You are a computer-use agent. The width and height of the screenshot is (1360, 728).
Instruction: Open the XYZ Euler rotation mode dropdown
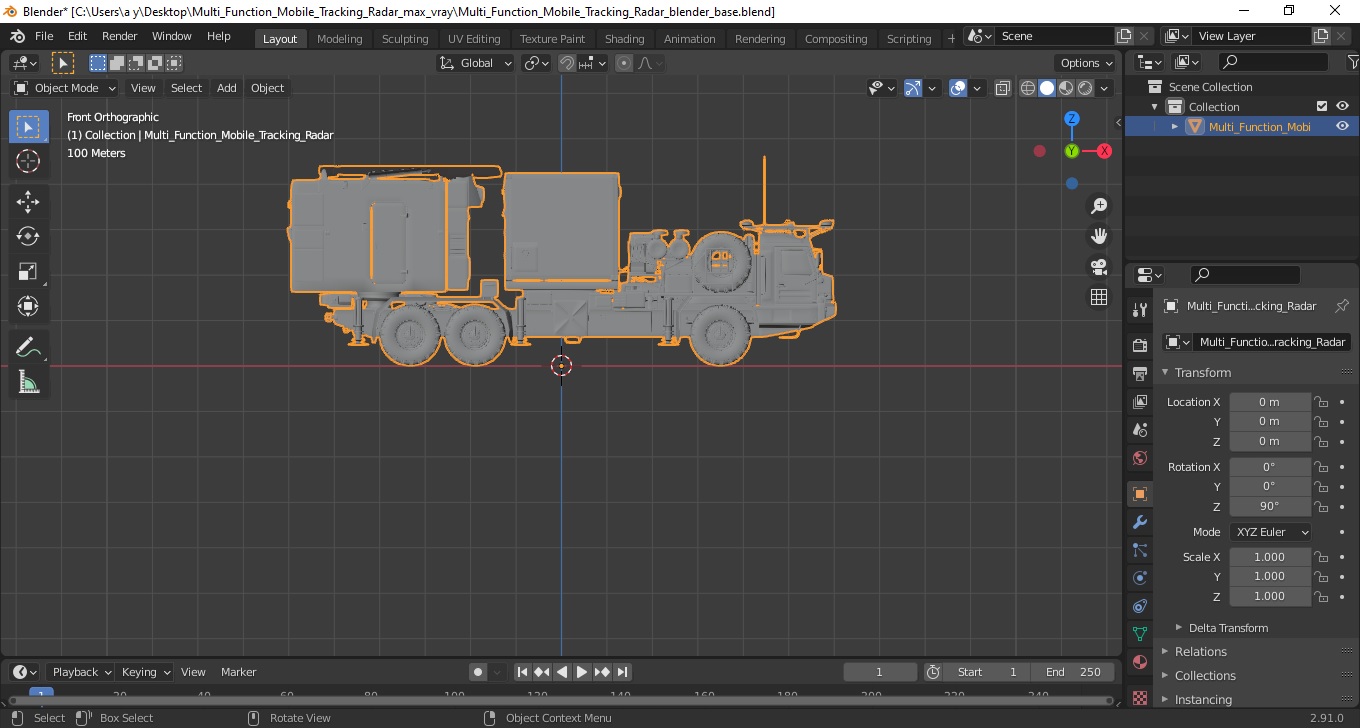pyautogui.click(x=1272, y=532)
